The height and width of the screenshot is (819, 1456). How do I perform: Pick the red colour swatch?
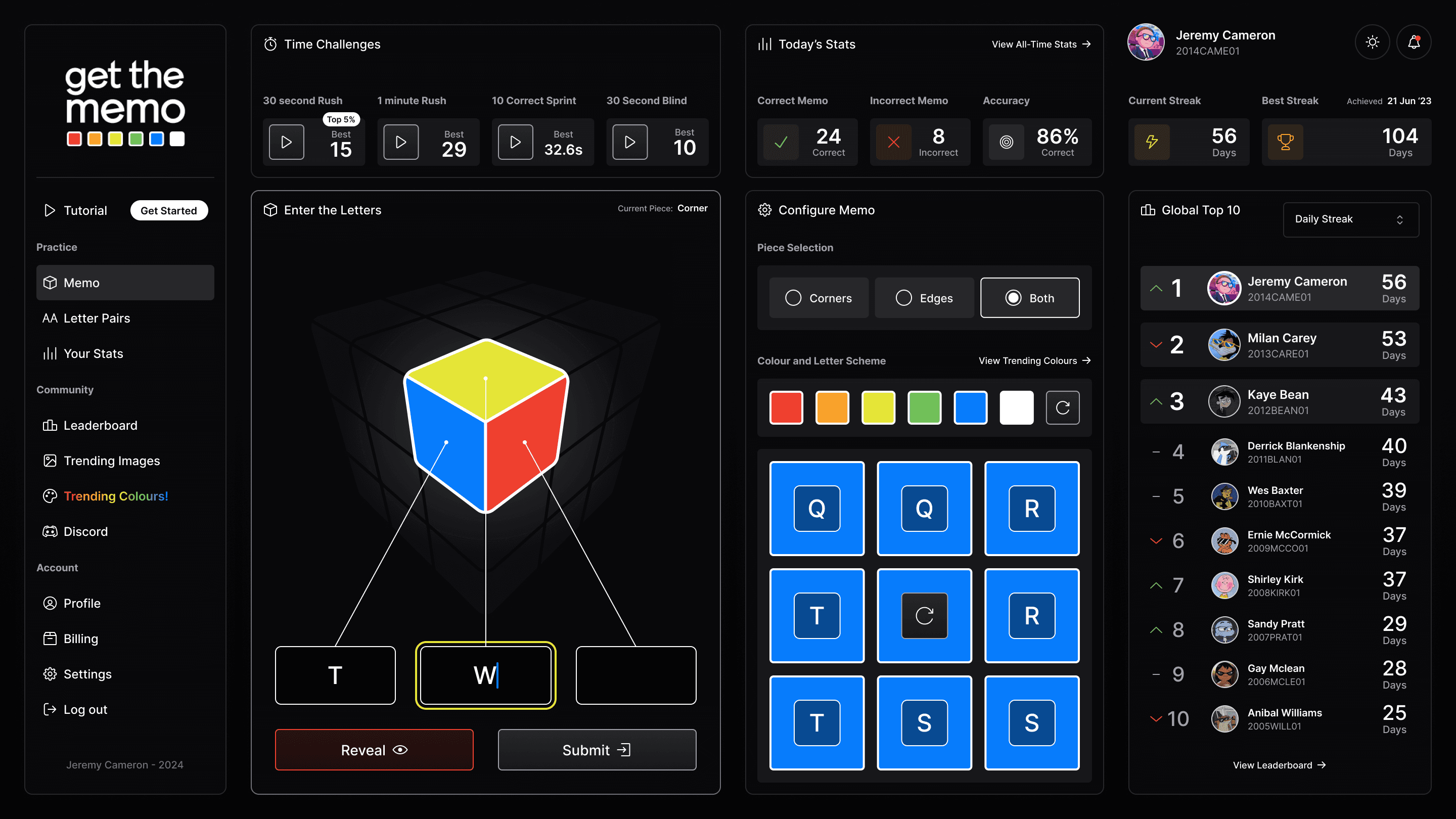(x=786, y=407)
